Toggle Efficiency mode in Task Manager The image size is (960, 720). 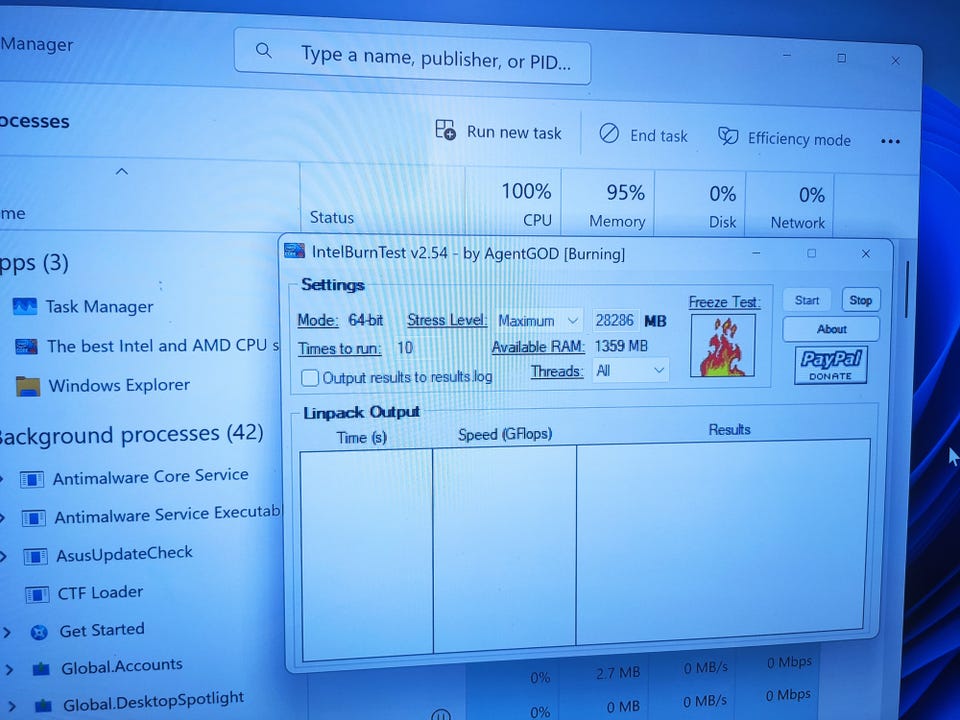pyautogui.click(x=784, y=138)
